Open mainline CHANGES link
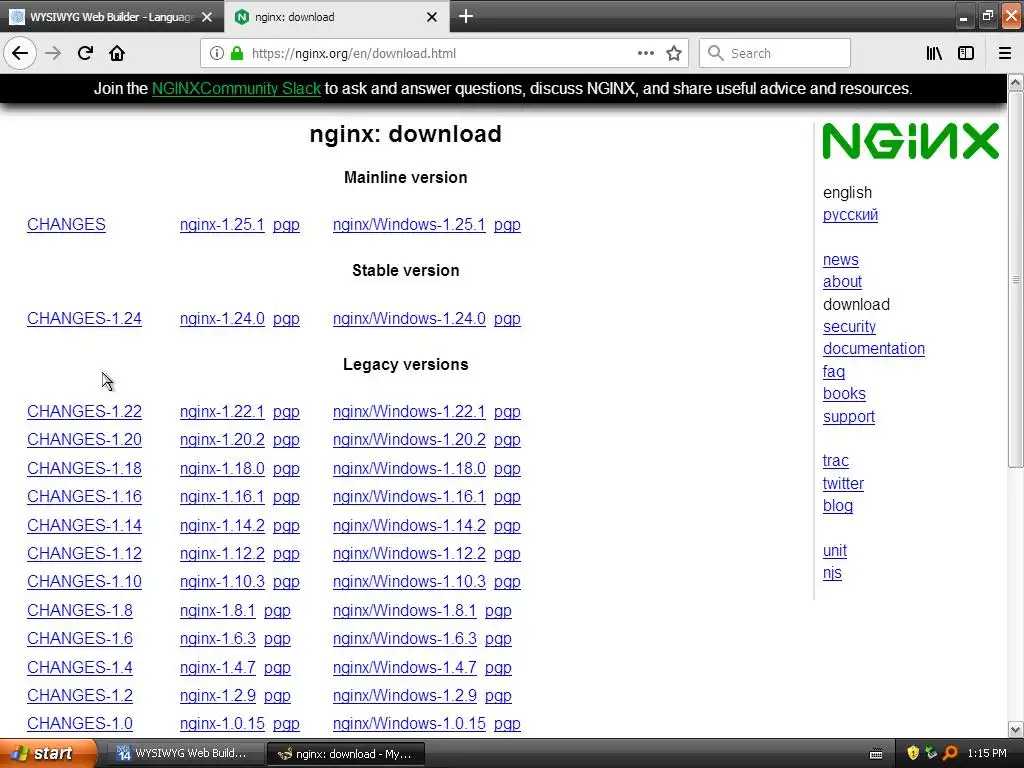The image size is (1024, 768). click(66, 225)
